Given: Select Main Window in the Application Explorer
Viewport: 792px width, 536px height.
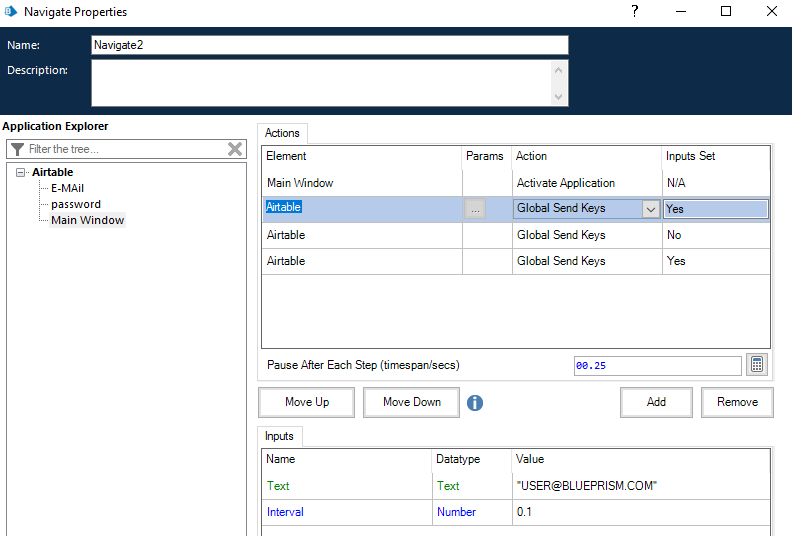Looking at the screenshot, I should pos(87,220).
